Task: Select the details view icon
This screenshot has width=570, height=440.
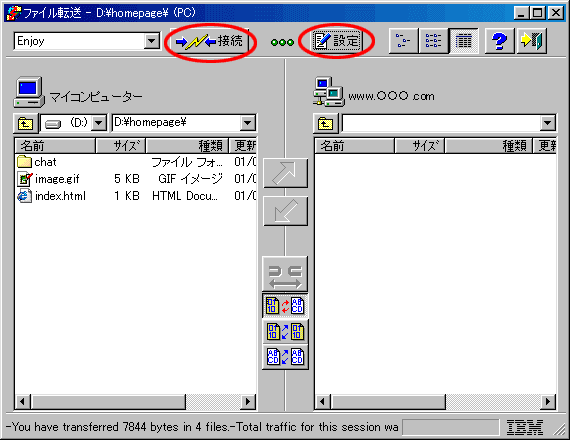Action: tap(463, 41)
